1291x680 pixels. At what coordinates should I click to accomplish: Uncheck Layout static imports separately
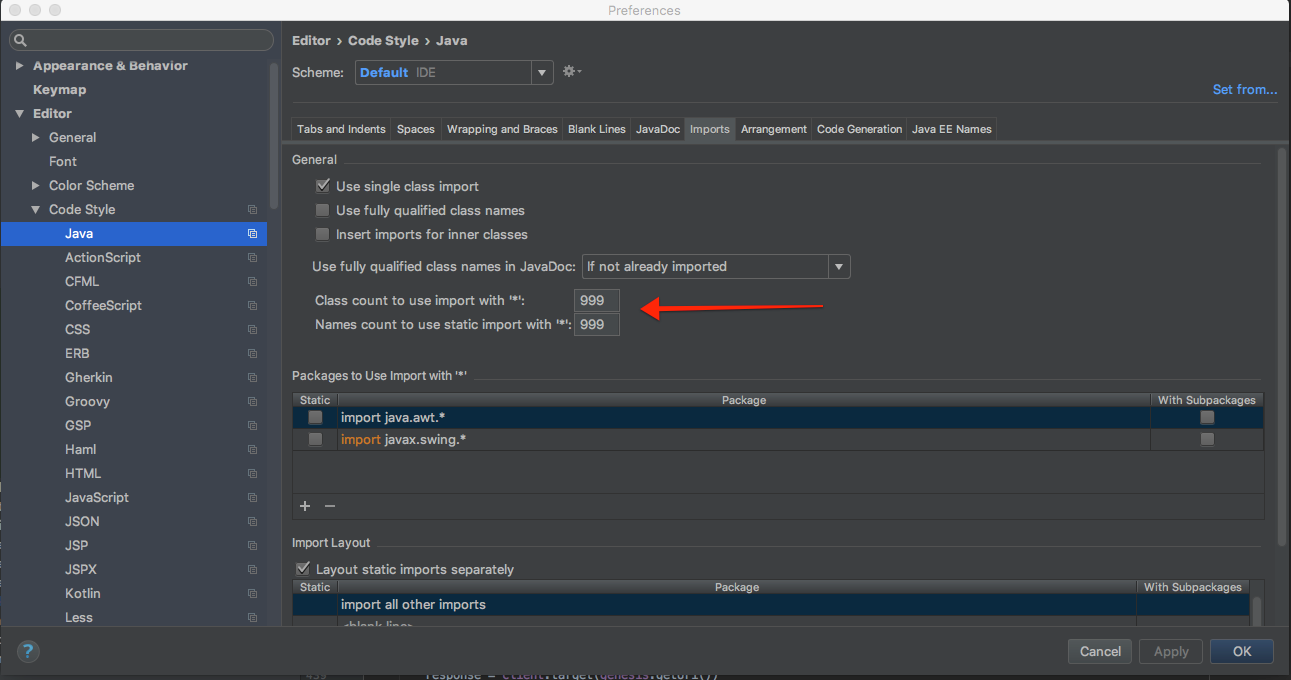point(303,569)
